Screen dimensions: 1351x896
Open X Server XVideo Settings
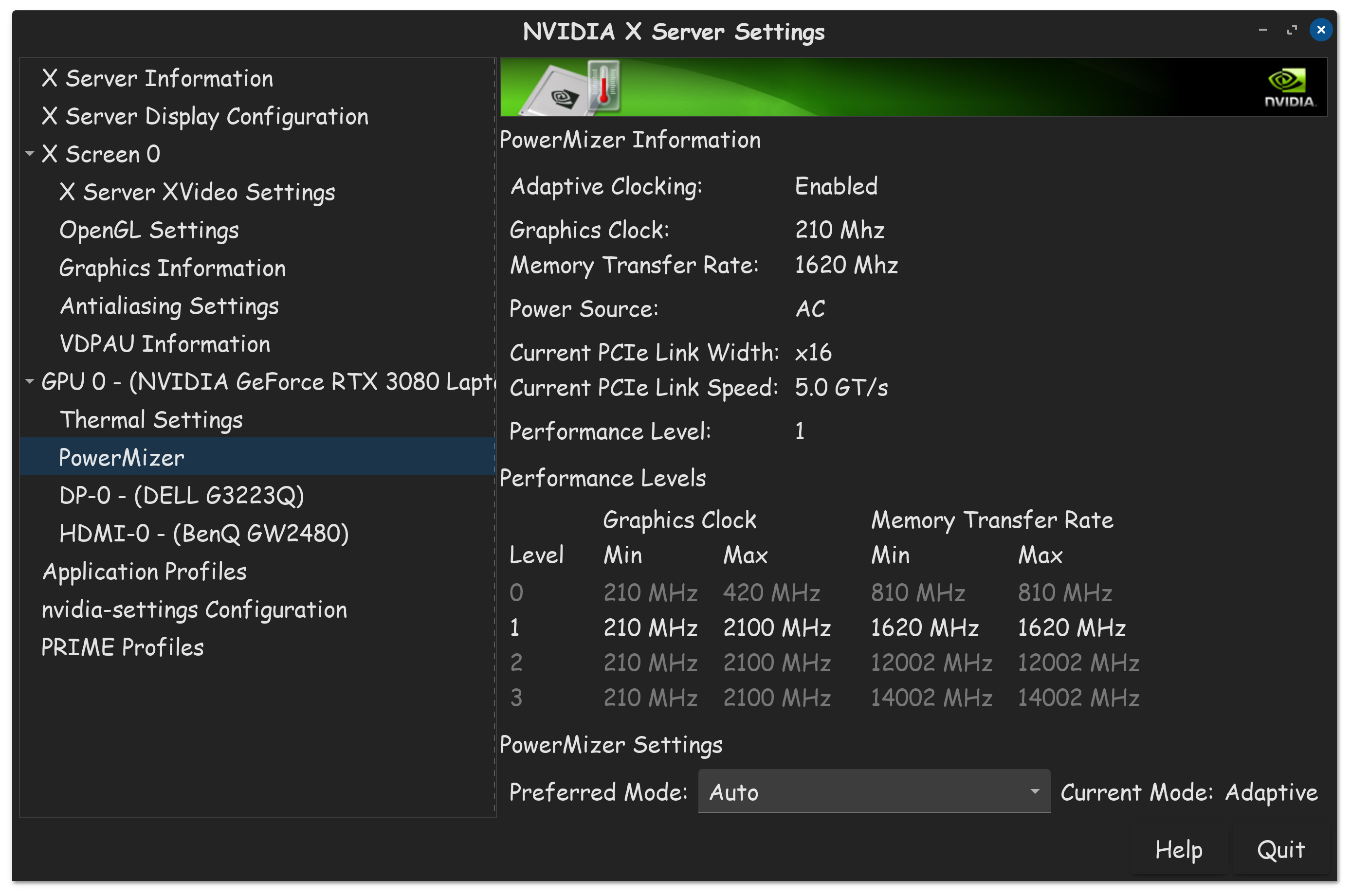coord(197,192)
